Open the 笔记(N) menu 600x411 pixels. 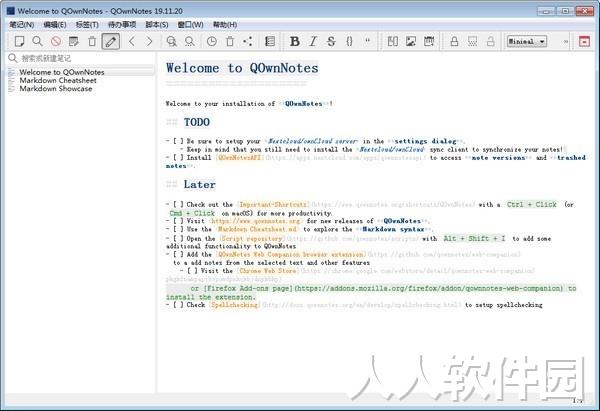coord(22,24)
